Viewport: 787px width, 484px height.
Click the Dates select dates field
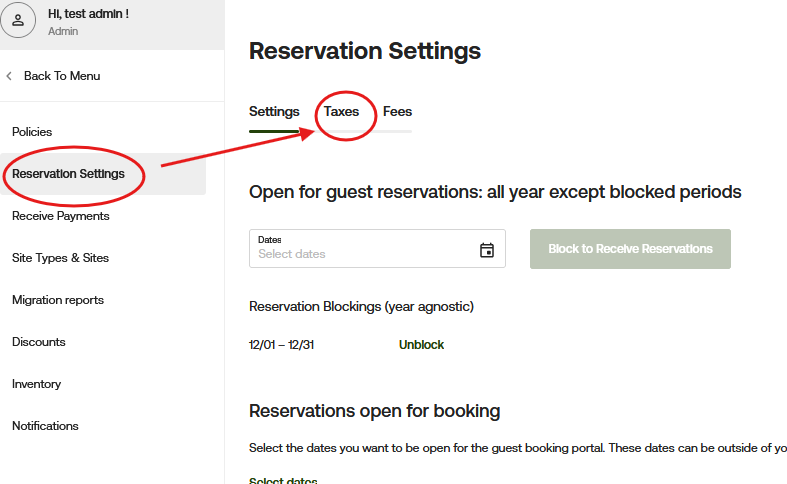click(377, 249)
